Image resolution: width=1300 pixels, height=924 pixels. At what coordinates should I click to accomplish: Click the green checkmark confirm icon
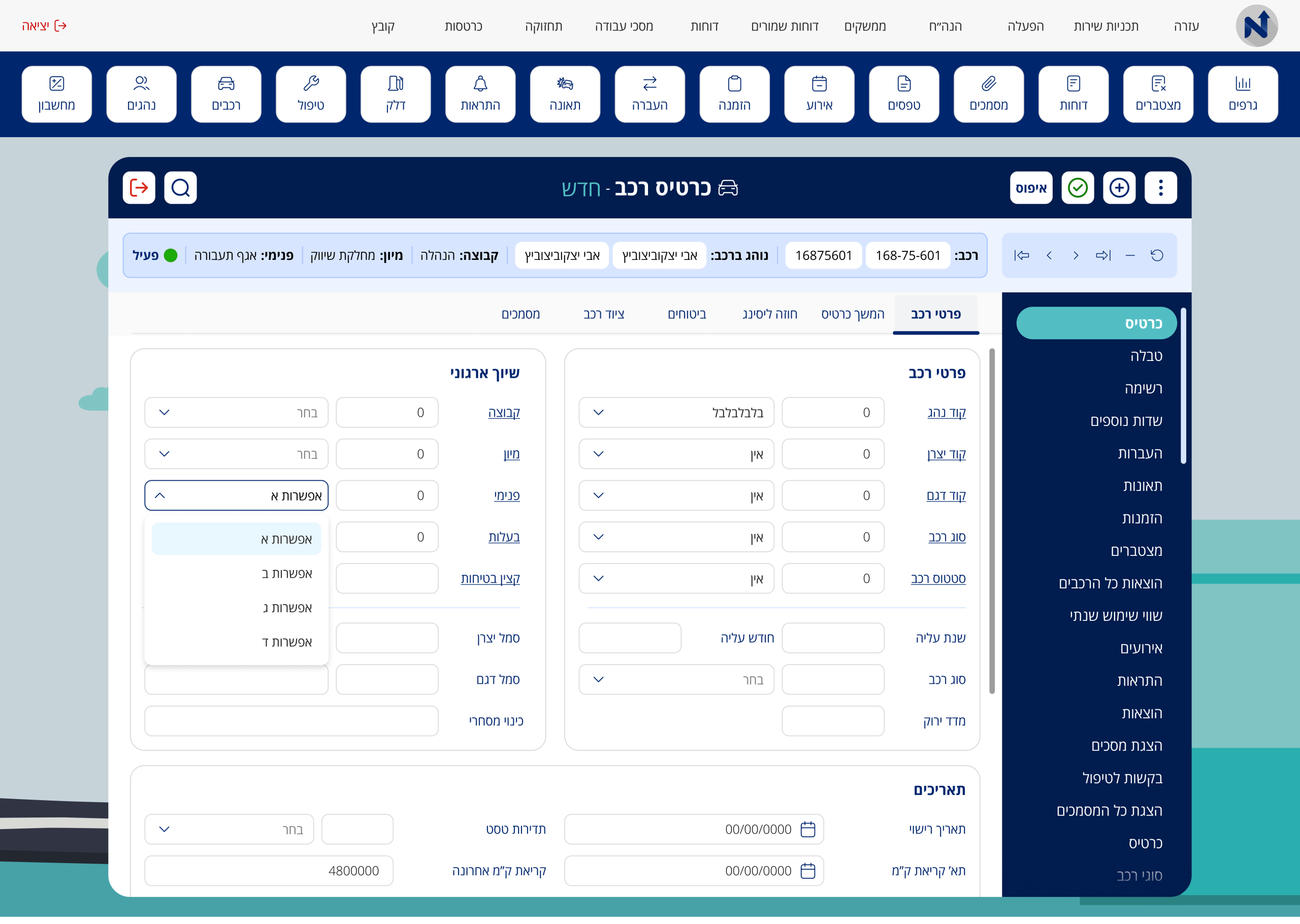pos(1077,188)
